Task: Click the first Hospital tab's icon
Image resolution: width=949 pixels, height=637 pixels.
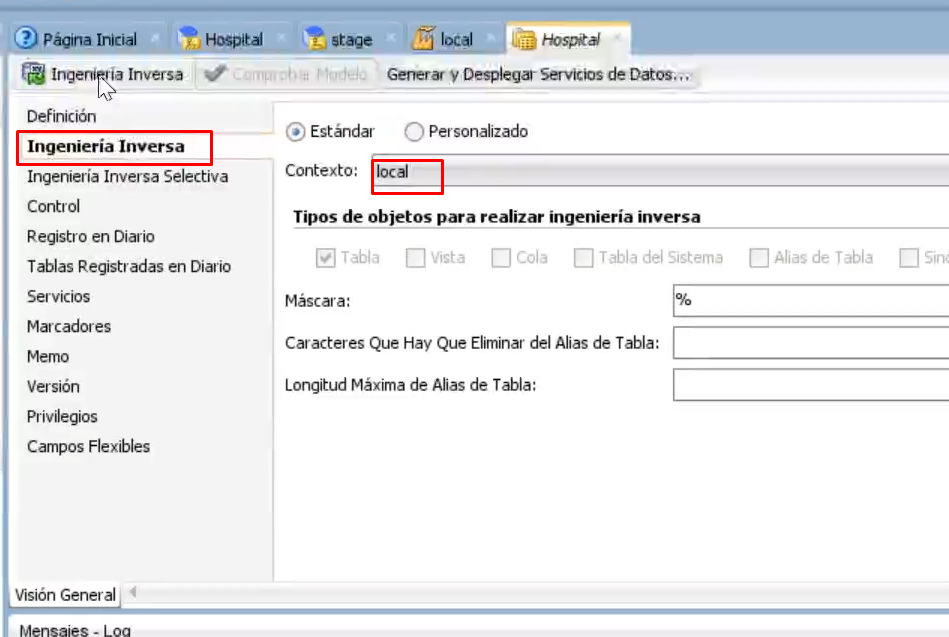Action: pyautogui.click(x=189, y=38)
